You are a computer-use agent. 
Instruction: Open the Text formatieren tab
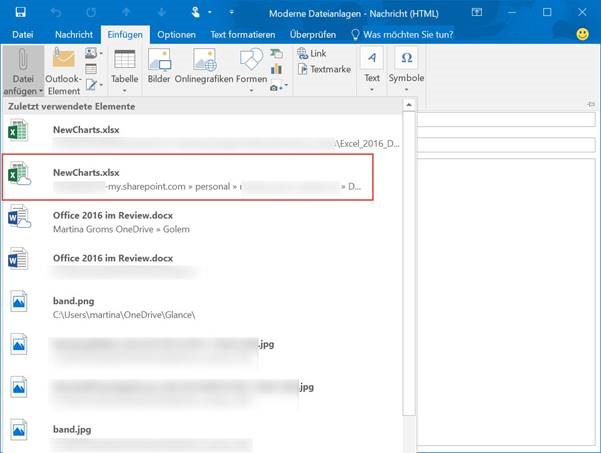pos(243,34)
